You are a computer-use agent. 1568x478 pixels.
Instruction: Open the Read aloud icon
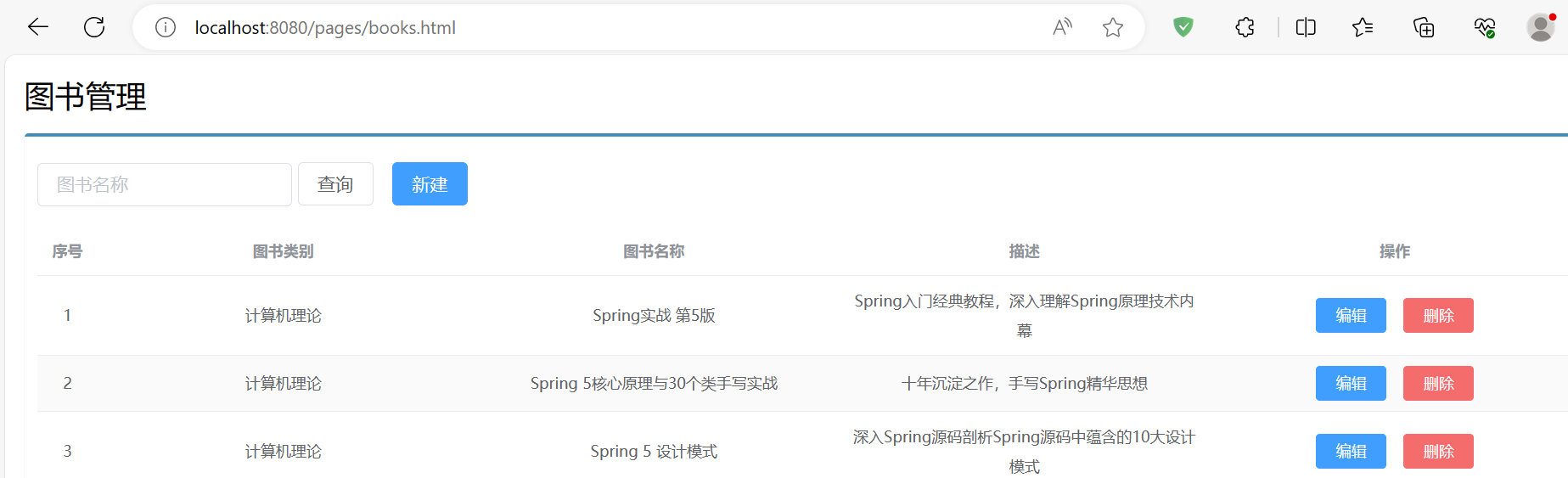[1062, 27]
